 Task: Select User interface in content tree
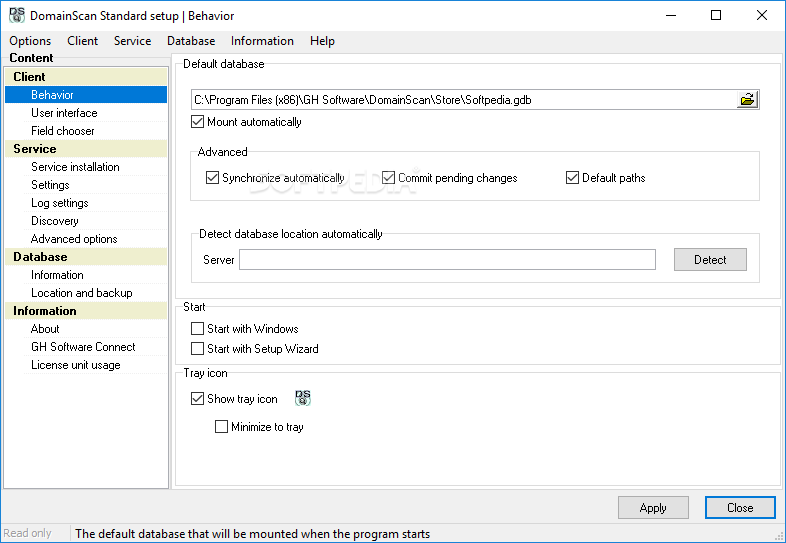pos(86,113)
